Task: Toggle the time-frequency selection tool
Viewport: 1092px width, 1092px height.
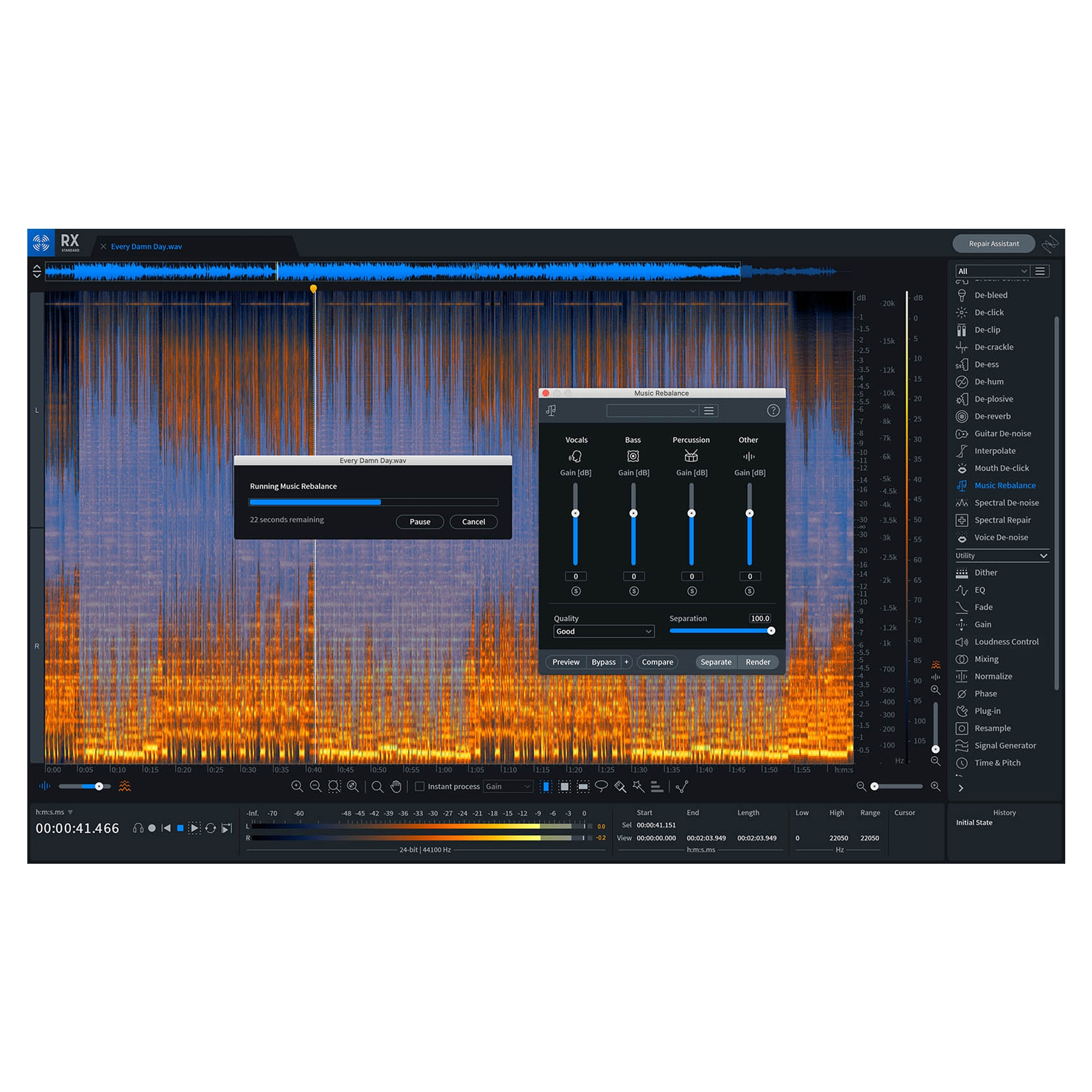Action: pyautogui.click(x=565, y=786)
